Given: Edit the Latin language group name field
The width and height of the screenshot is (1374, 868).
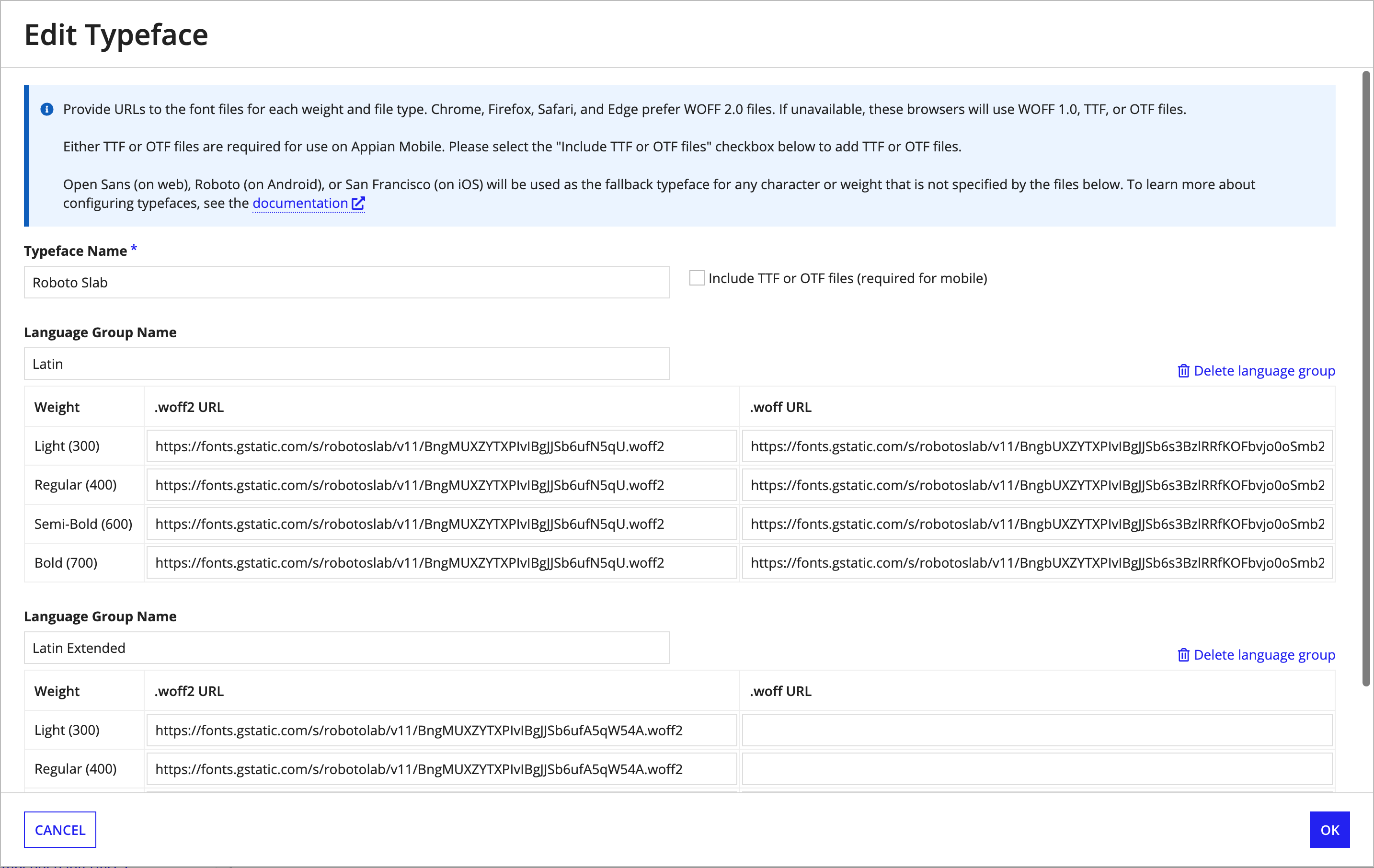Looking at the screenshot, I should pyautogui.click(x=347, y=364).
